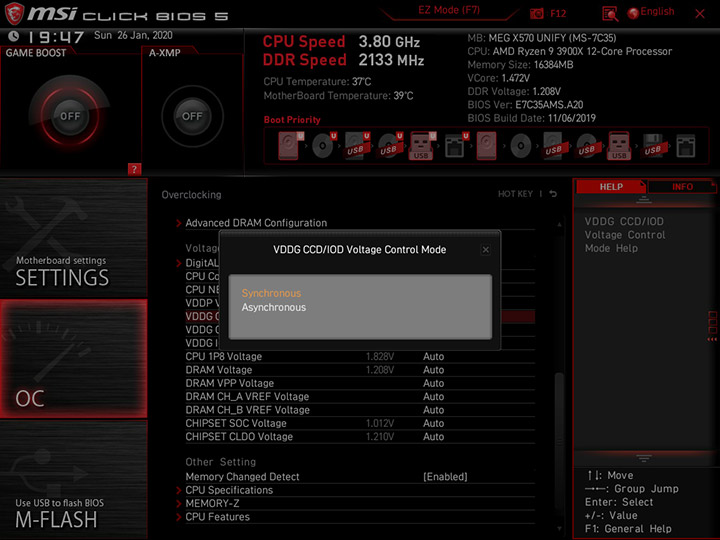Expand CPU Features
Screen dimensions: 720x540
pos(217,517)
